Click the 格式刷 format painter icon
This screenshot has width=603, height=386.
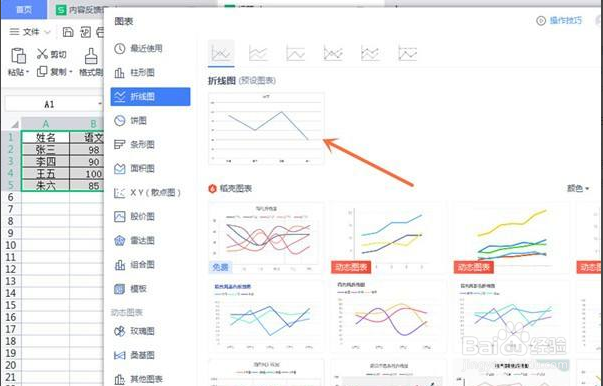(91, 56)
